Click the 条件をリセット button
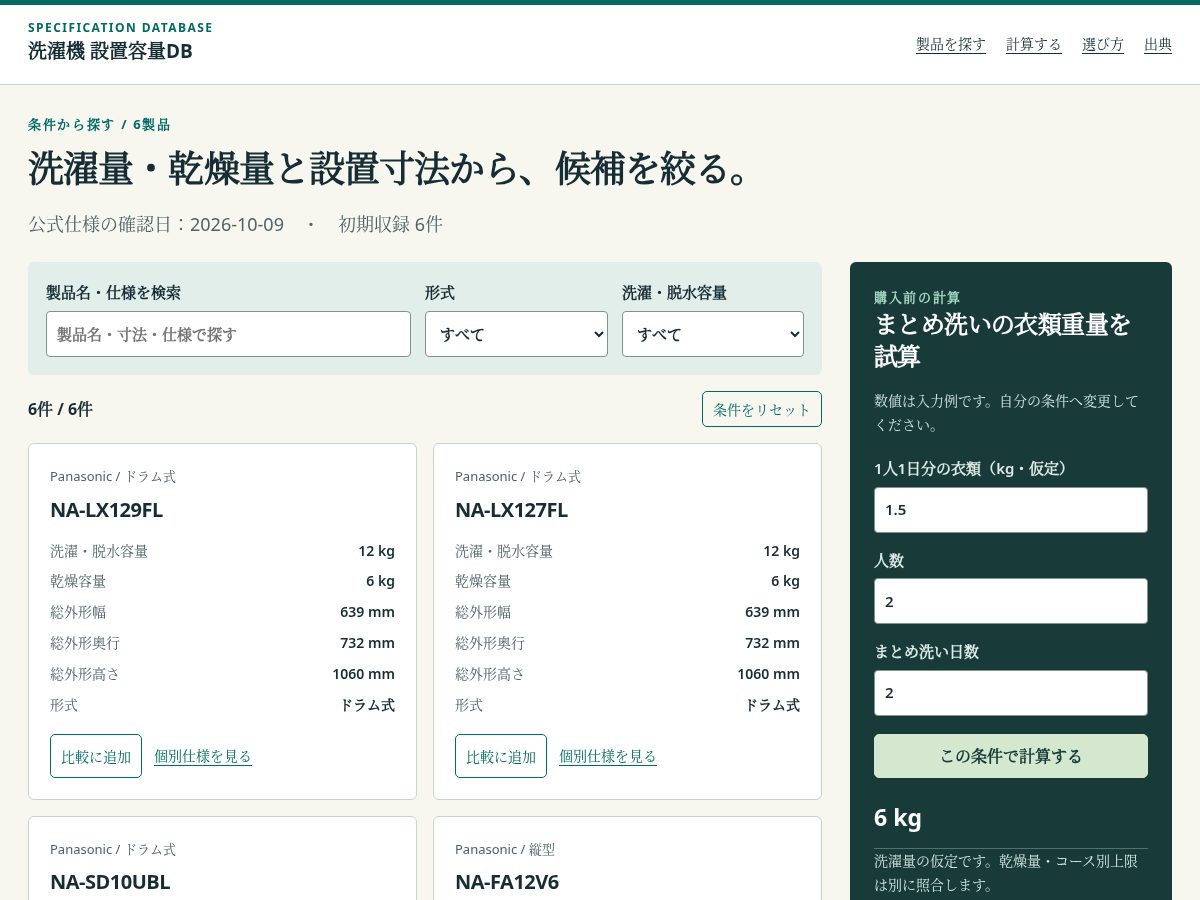 tap(762, 409)
